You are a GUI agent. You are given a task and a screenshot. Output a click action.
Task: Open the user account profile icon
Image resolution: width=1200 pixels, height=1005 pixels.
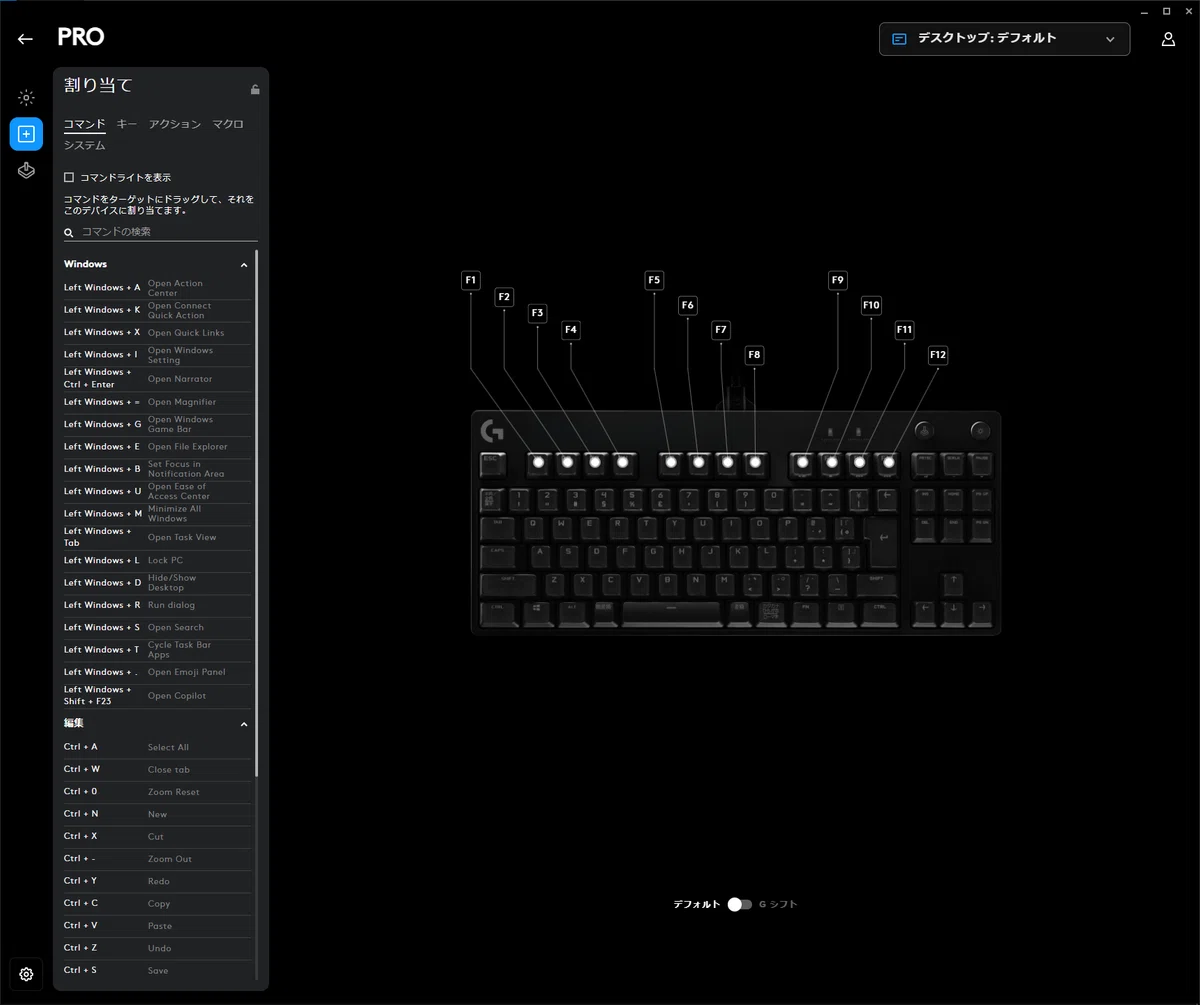tap(1168, 39)
